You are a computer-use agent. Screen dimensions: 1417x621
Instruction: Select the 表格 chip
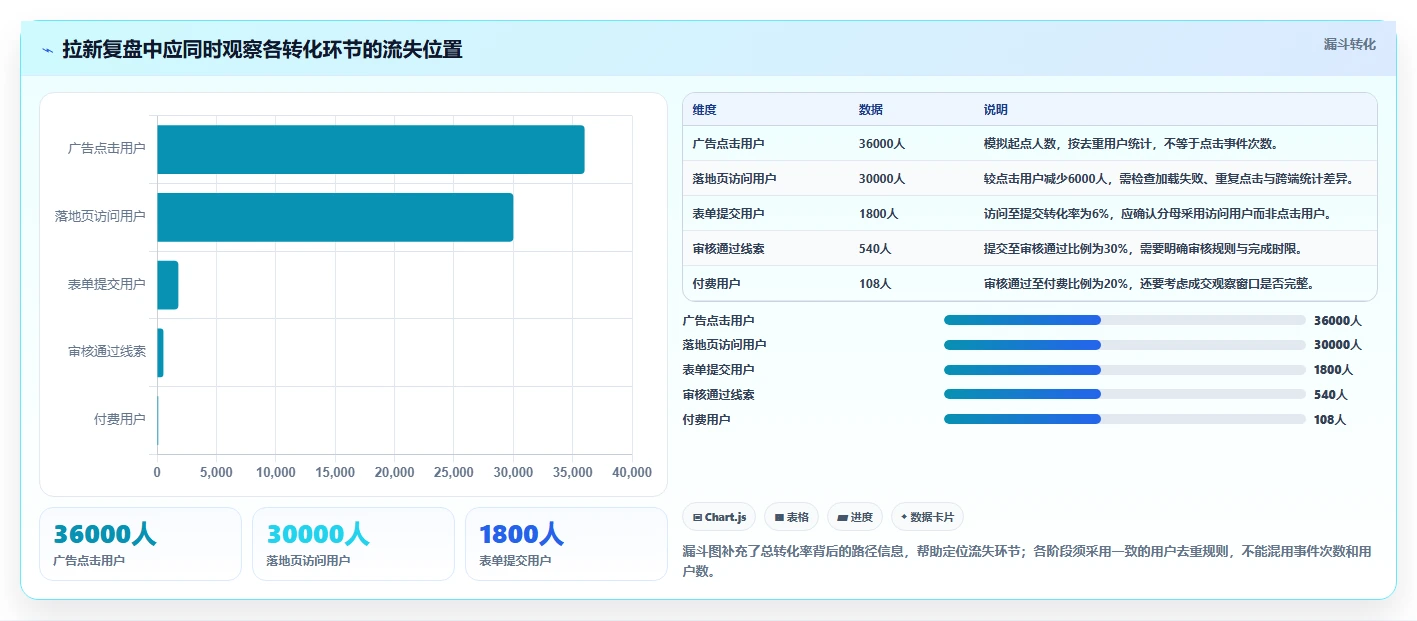click(x=791, y=517)
